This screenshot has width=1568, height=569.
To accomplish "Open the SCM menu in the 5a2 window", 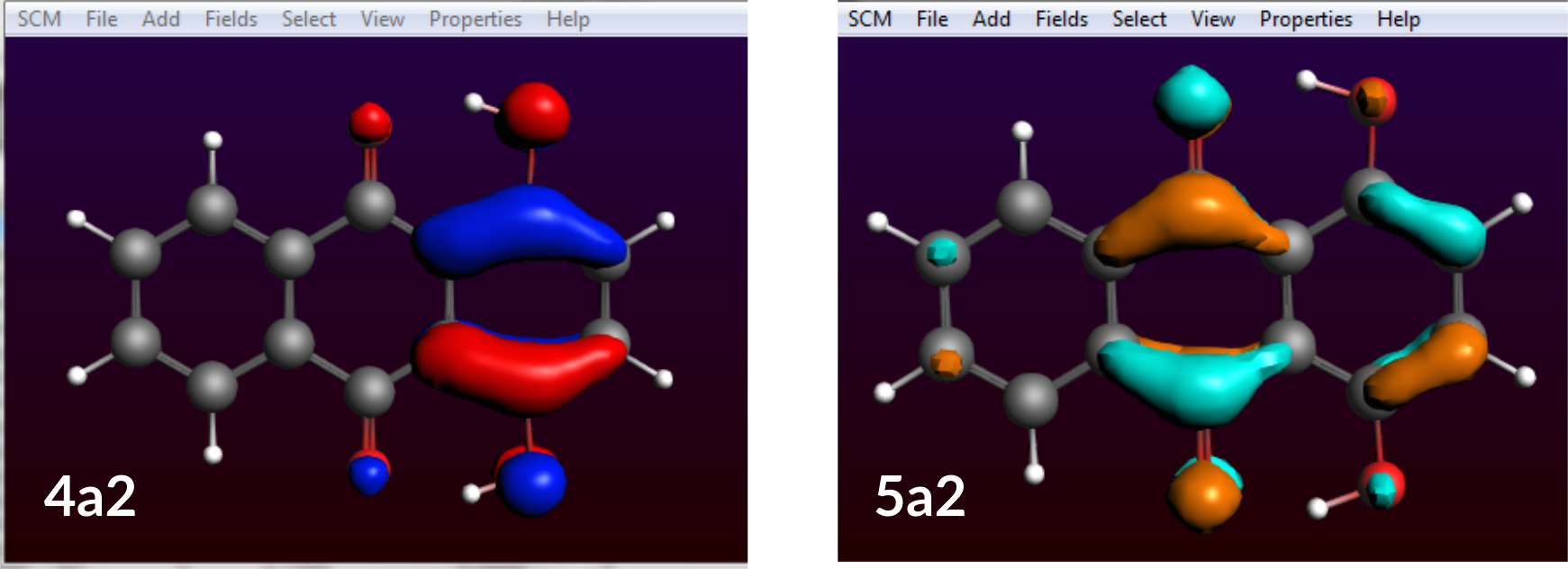I will tap(869, 19).
